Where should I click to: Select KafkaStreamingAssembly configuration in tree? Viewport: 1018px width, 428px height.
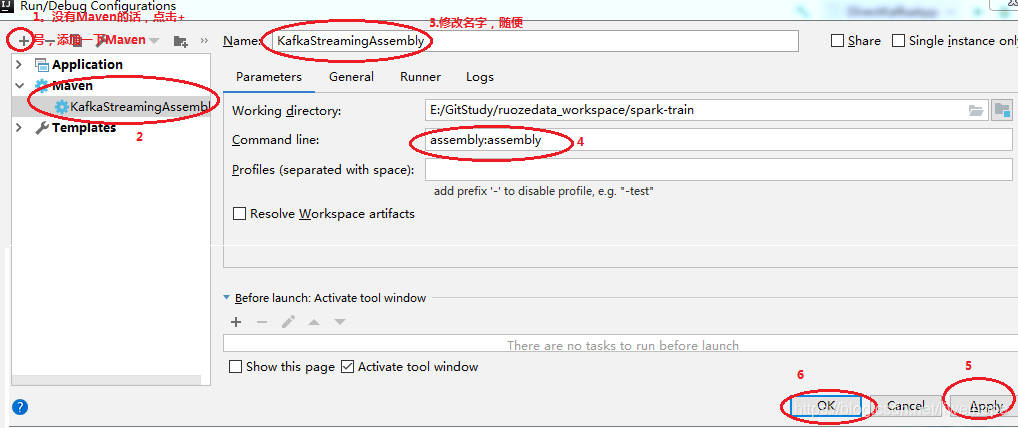point(111,107)
